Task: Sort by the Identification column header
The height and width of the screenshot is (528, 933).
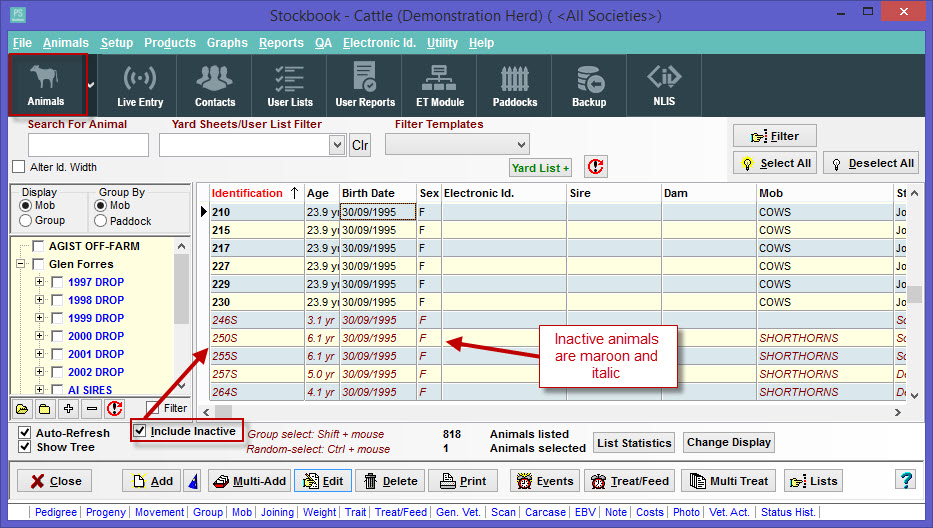Action: [x=256, y=193]
